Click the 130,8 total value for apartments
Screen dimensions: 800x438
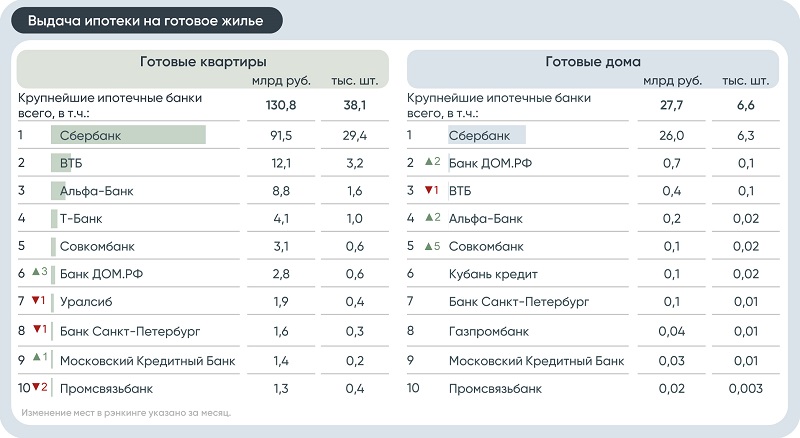tap(281, 105)
